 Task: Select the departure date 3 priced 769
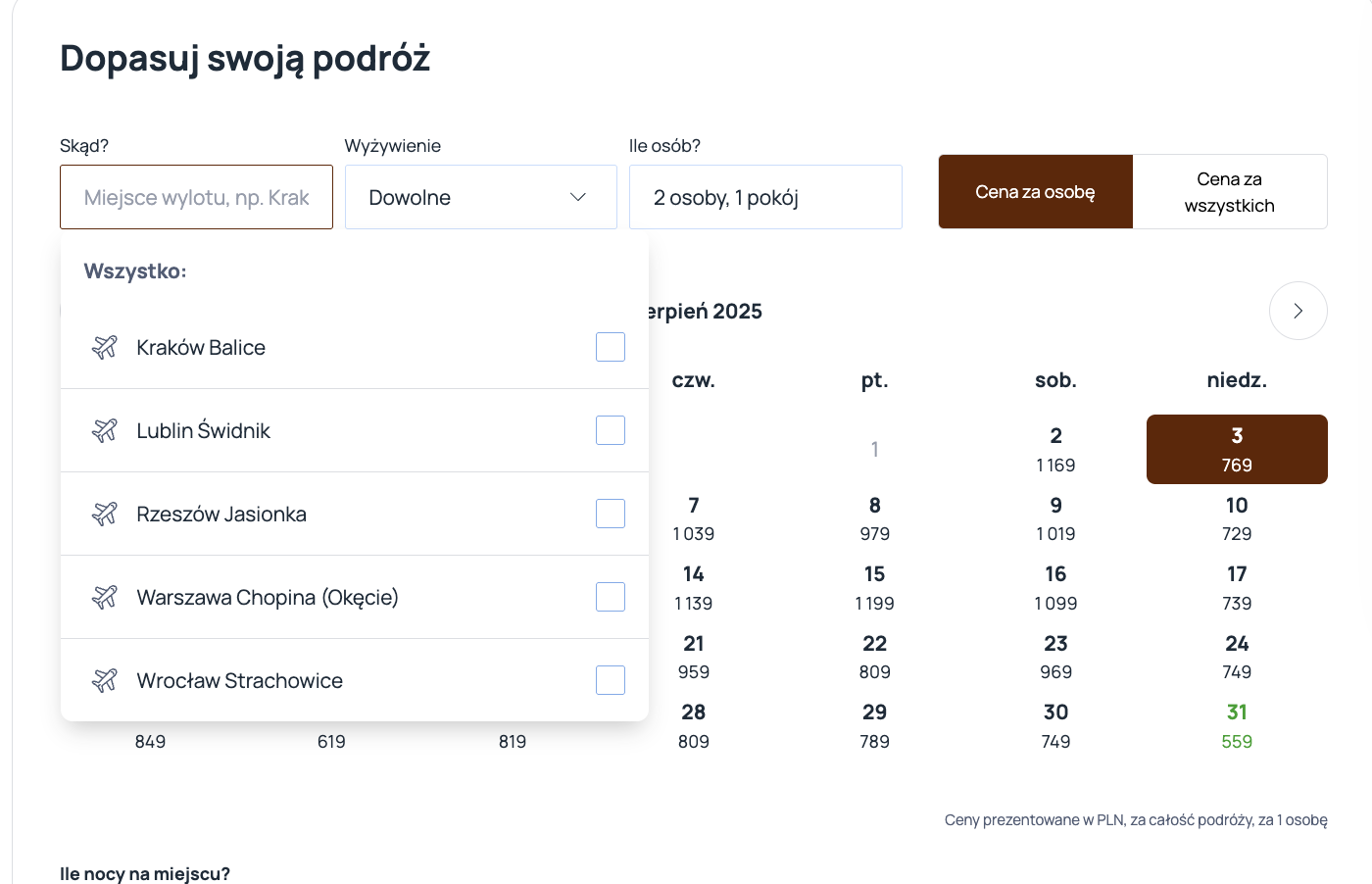(1237, 449)
